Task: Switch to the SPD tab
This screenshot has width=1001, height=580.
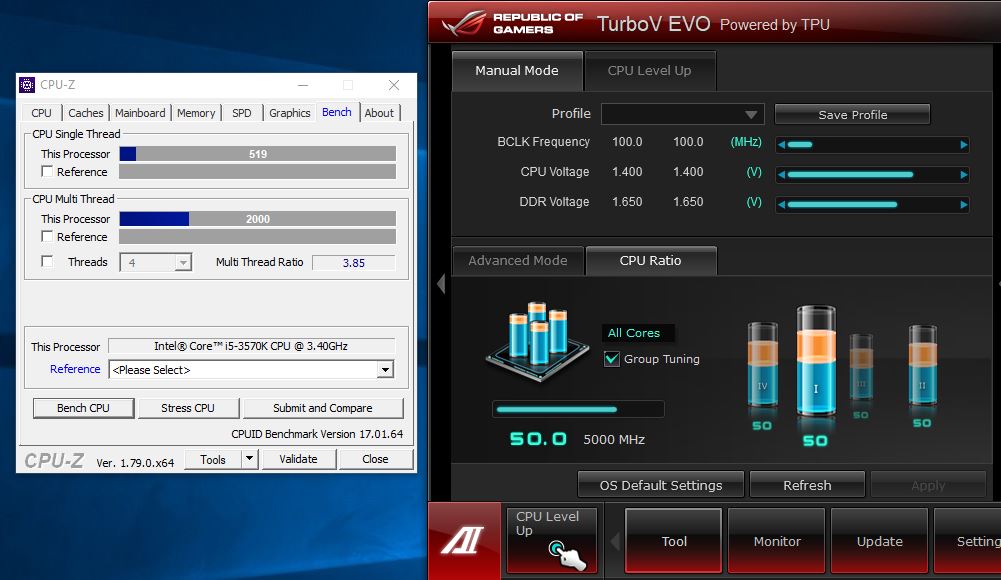Action: (241, 113)
